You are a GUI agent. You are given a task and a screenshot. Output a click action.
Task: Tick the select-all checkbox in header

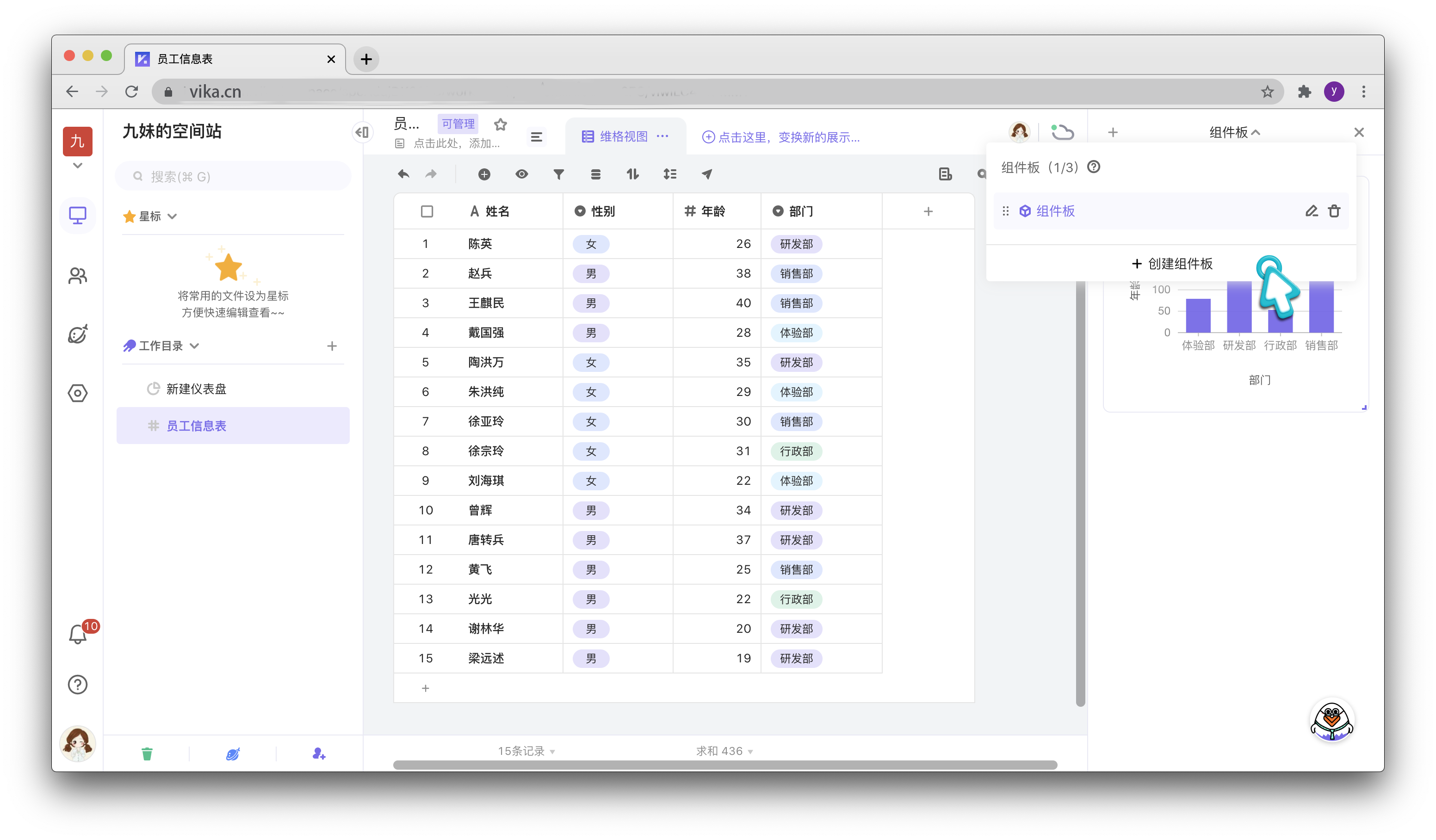tap(427, 211)
